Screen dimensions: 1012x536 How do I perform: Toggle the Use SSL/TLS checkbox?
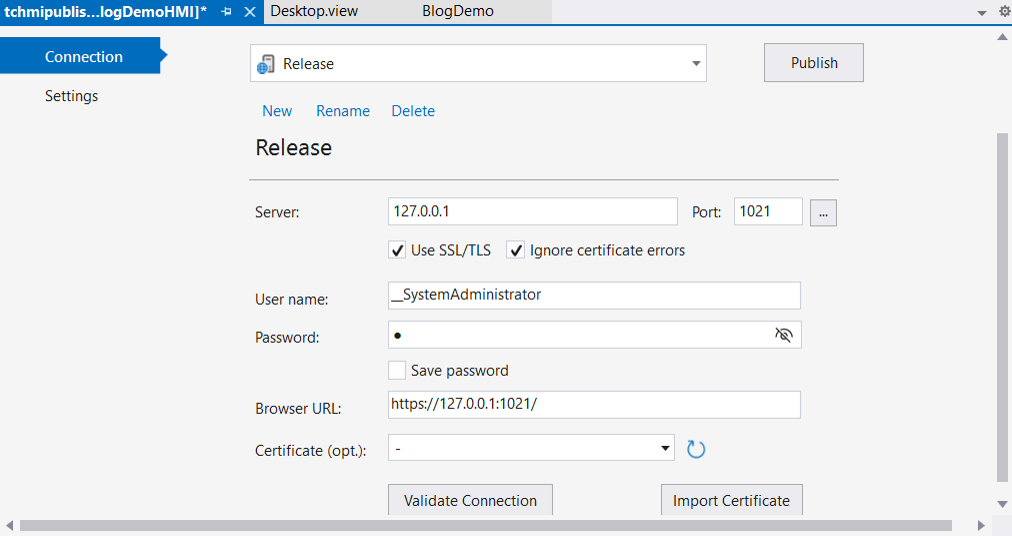397,250
